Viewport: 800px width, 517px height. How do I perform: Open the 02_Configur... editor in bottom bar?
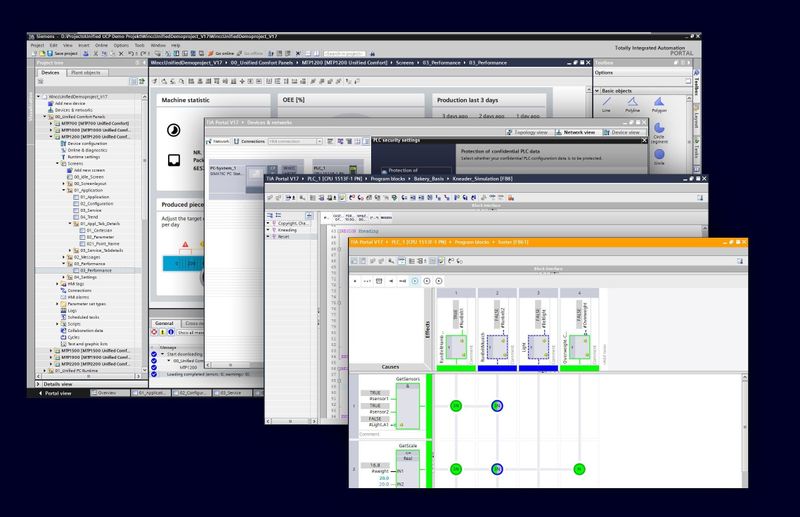(x=191, y=393)
